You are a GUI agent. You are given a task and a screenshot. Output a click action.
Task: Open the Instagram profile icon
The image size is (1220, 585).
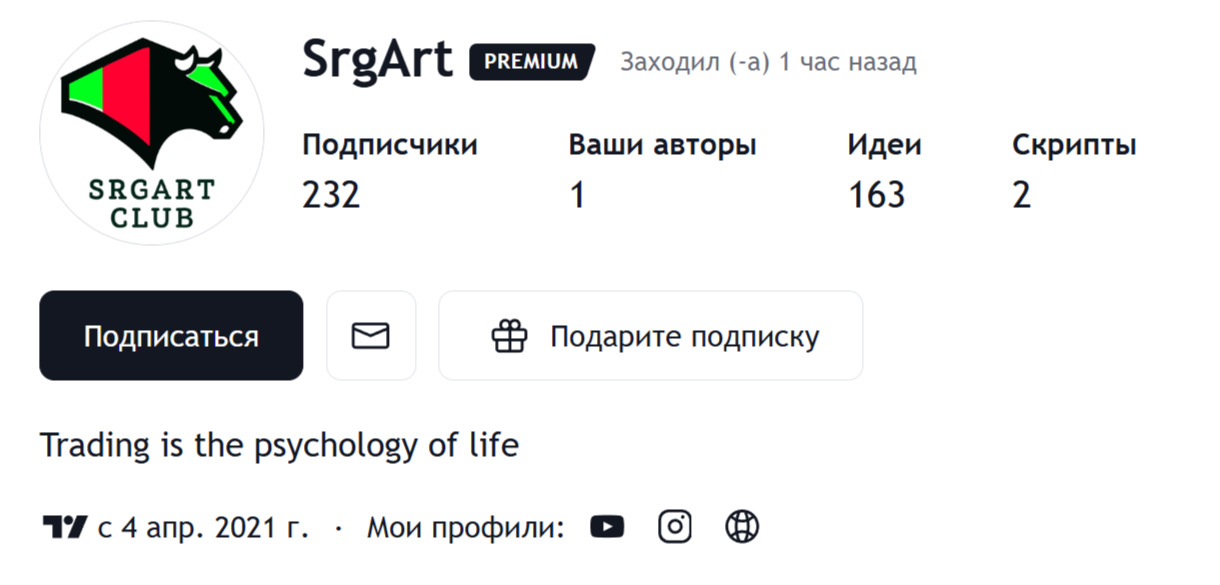tap(674, 524)
